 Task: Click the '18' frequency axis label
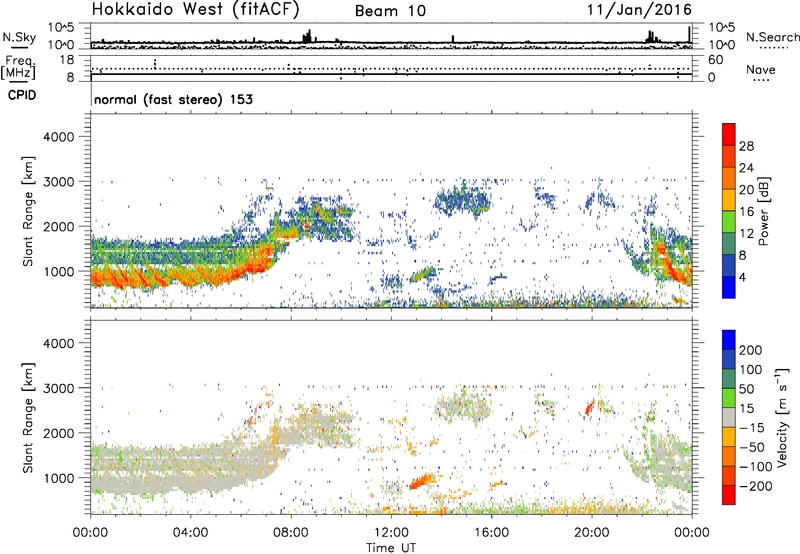(67, 60)
